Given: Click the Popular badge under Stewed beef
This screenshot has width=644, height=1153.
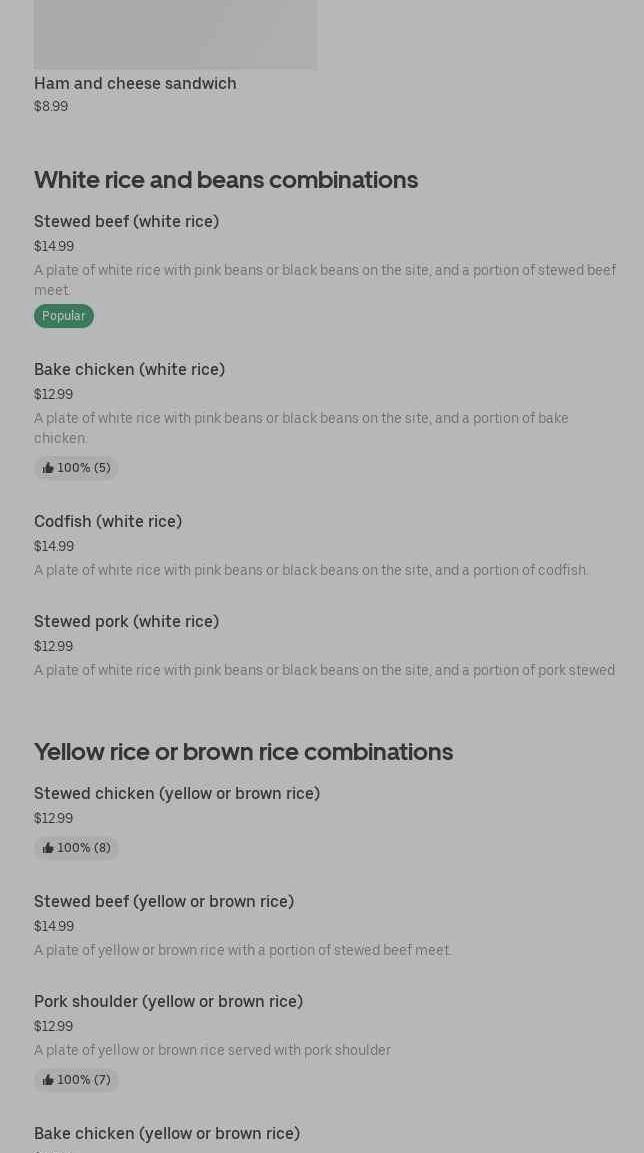Looking at the screenshot, I should tap(64, 316).
